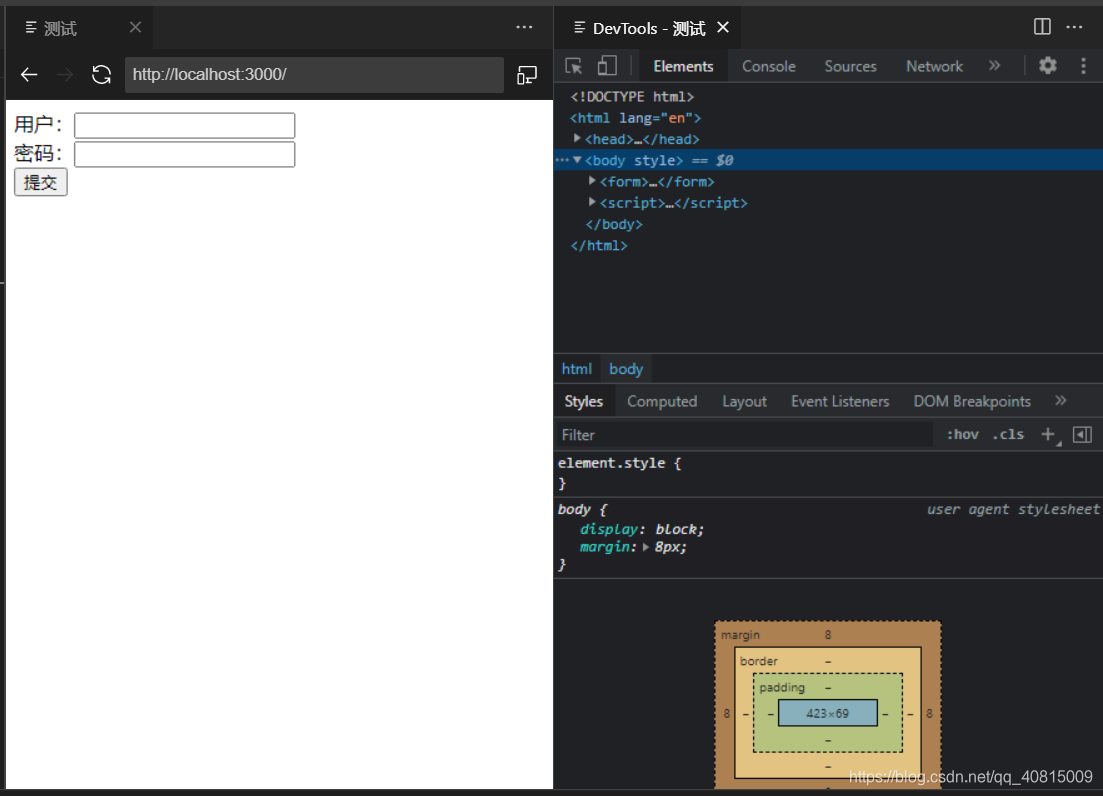Close the DevTools - 测试 tab

(723, 27)
